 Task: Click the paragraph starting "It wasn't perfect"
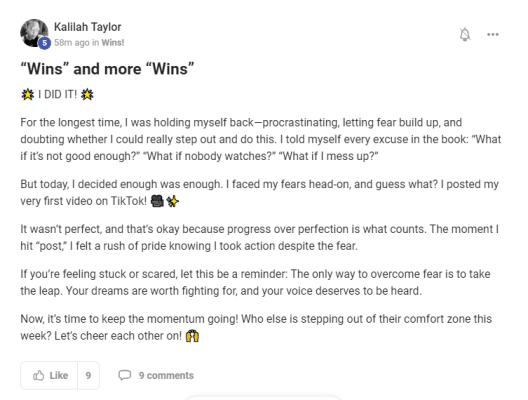coord(260,237)
